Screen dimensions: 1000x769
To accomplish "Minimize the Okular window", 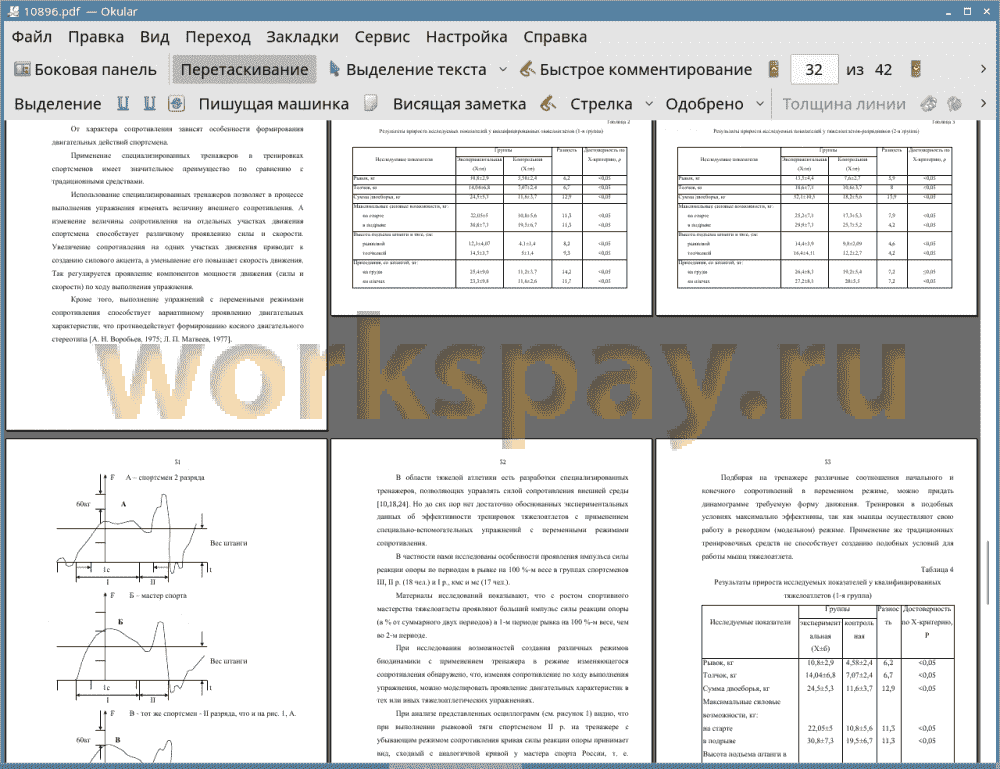I will (949, 11).
